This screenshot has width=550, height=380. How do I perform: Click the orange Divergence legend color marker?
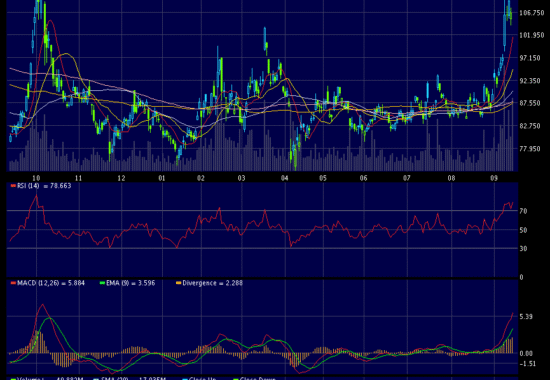click(x=179, y=283)
